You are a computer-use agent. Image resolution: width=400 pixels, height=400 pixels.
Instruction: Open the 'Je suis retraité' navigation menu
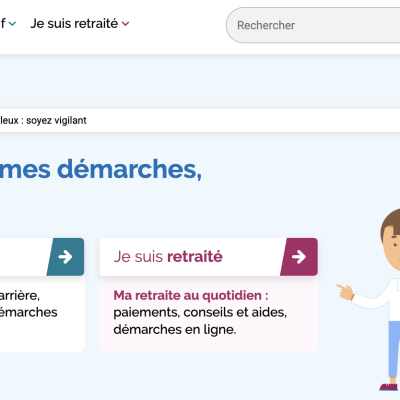click(79, 24)
